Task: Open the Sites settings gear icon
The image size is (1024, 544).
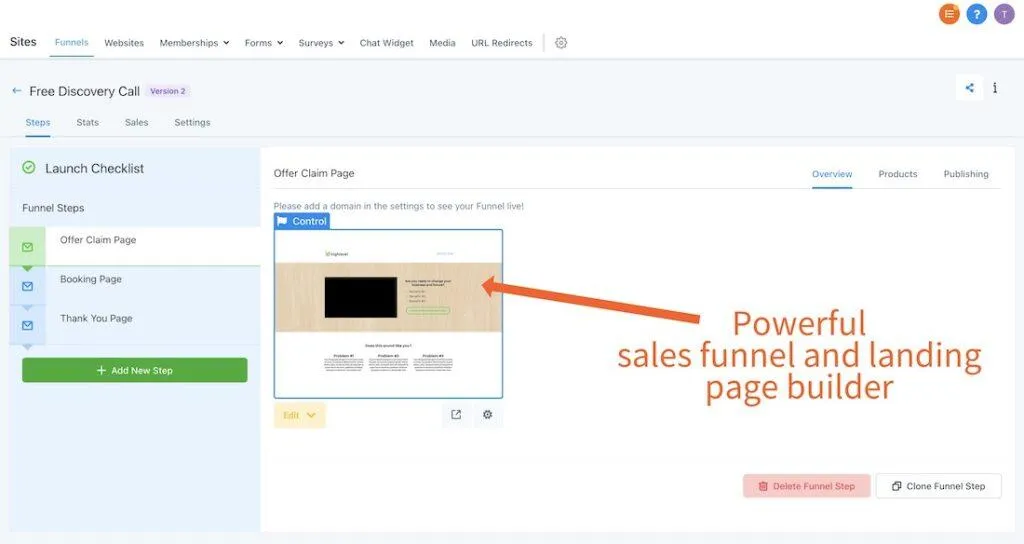Action: [x=561, y=42]
